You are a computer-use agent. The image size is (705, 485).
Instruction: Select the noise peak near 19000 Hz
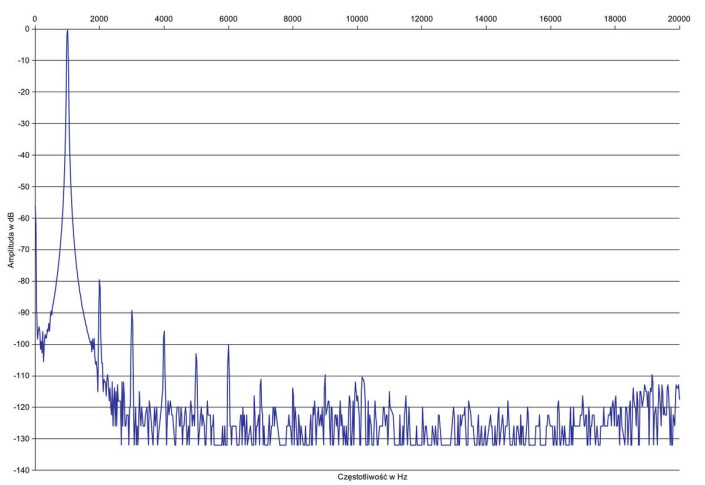[x=652, y=377]
